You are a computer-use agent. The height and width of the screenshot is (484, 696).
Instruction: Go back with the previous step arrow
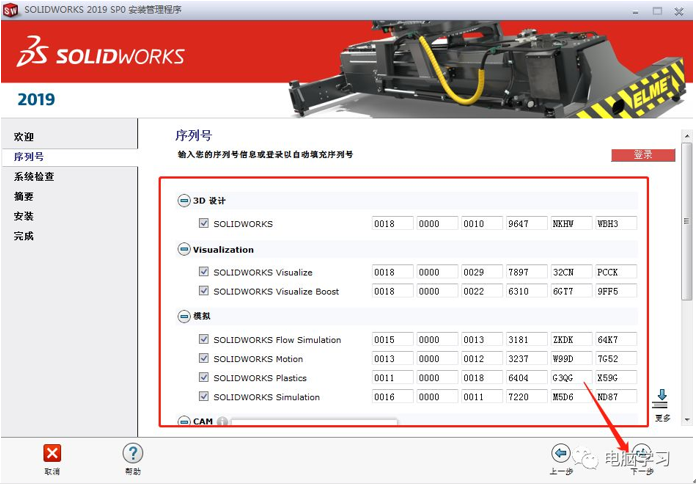coord(561,453)
